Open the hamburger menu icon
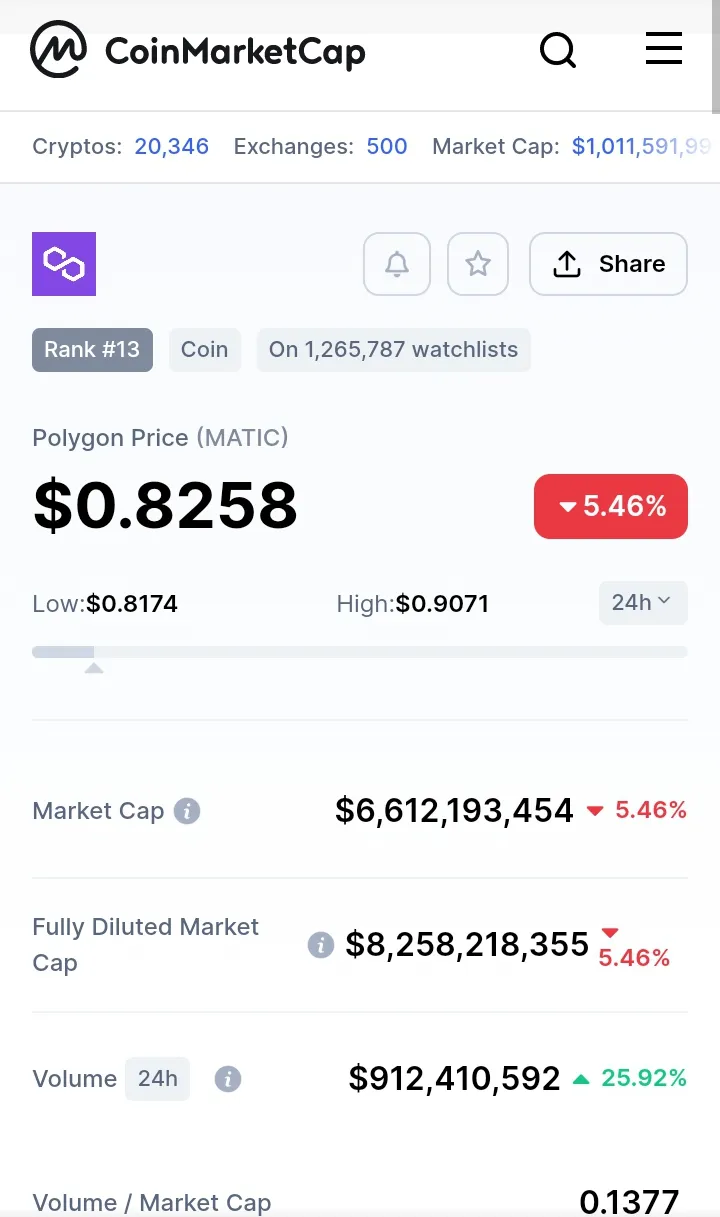This screenshot has height=1217, width=720. click(664, 48)
